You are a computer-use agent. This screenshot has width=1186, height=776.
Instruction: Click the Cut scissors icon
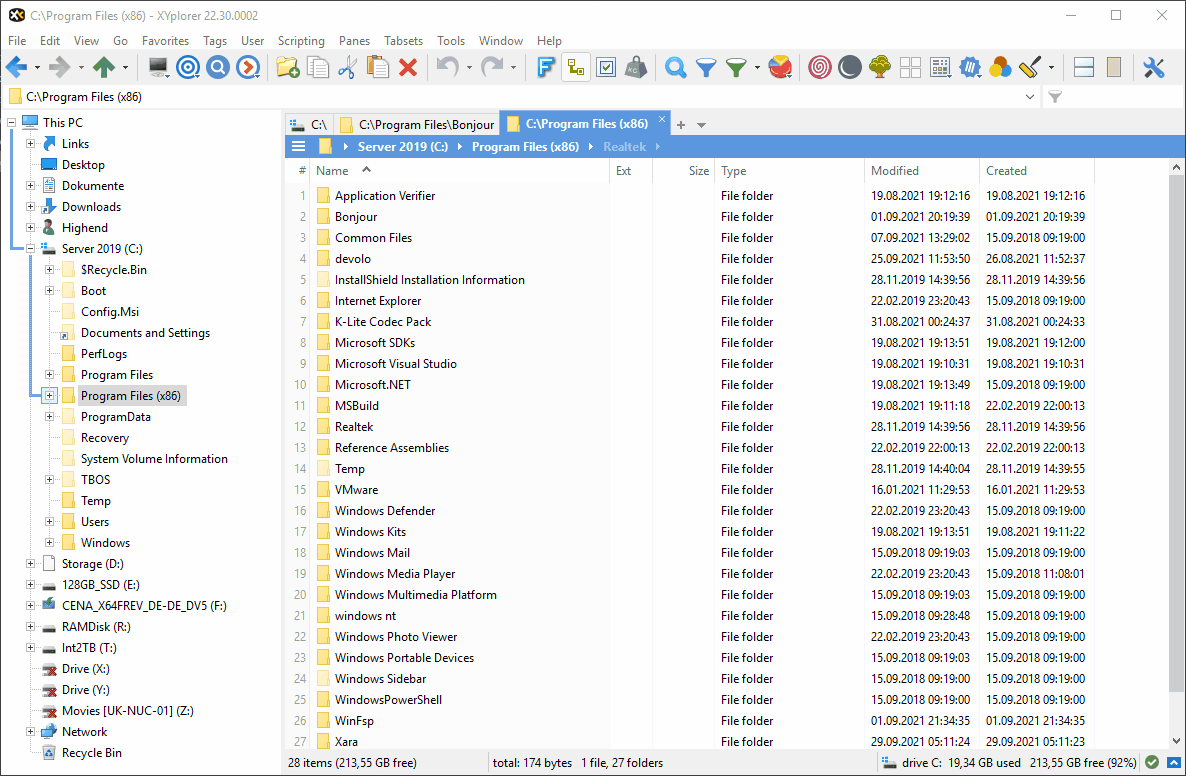coord(347,67)
